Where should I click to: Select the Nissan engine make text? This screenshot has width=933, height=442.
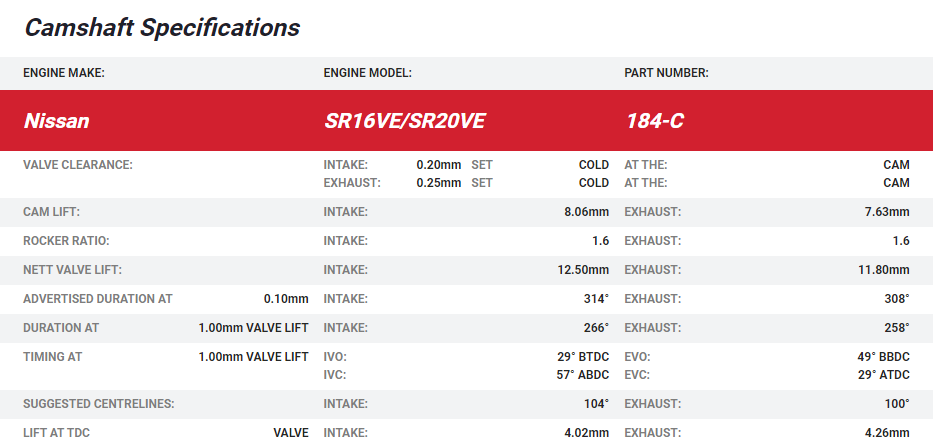click(x=57, y=122)
